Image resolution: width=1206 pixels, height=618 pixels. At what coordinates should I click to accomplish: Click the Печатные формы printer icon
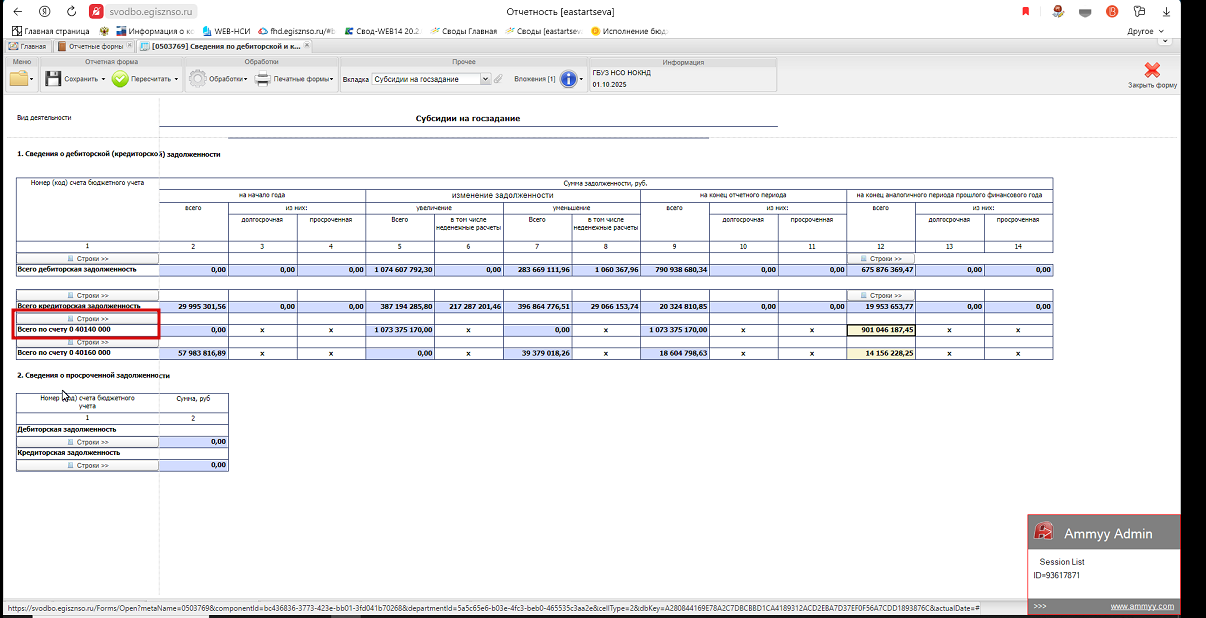(x=263, y=79)
